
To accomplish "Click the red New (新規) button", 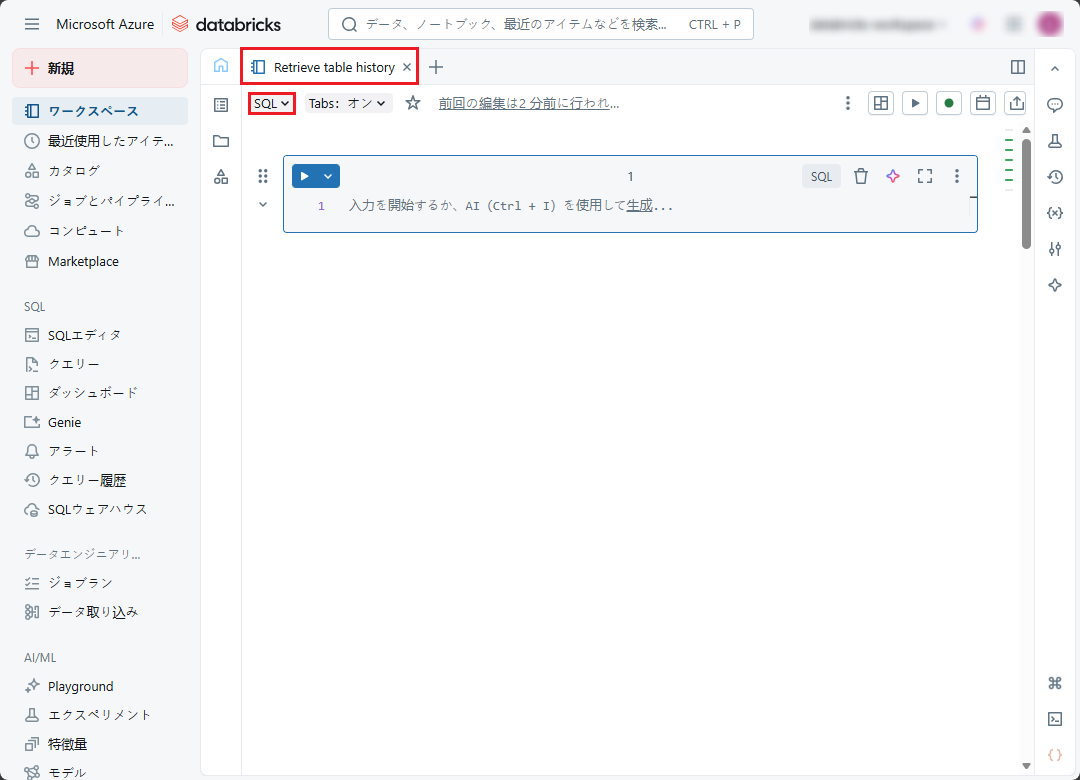I will [x=99, y=68].
